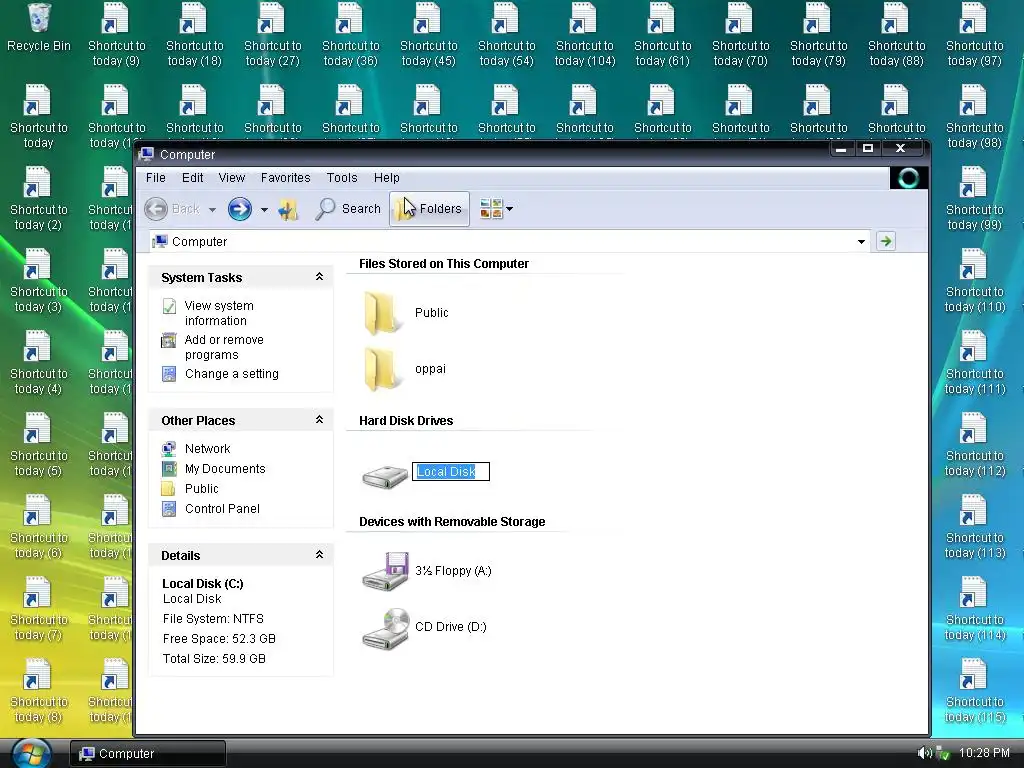Click the Search toolbar button
This screenshot has width=1024, height=768.
click(x=347, y=209)
